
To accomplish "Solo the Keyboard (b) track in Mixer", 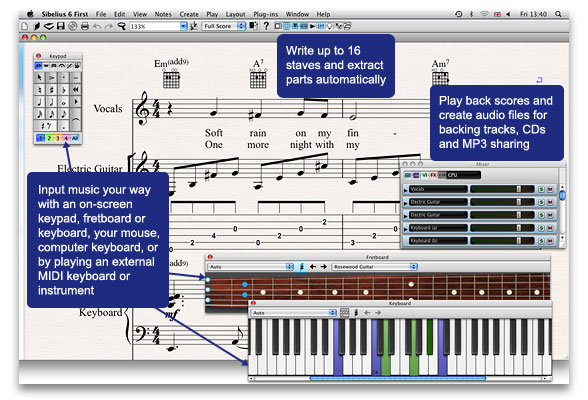I will [541, 241].
